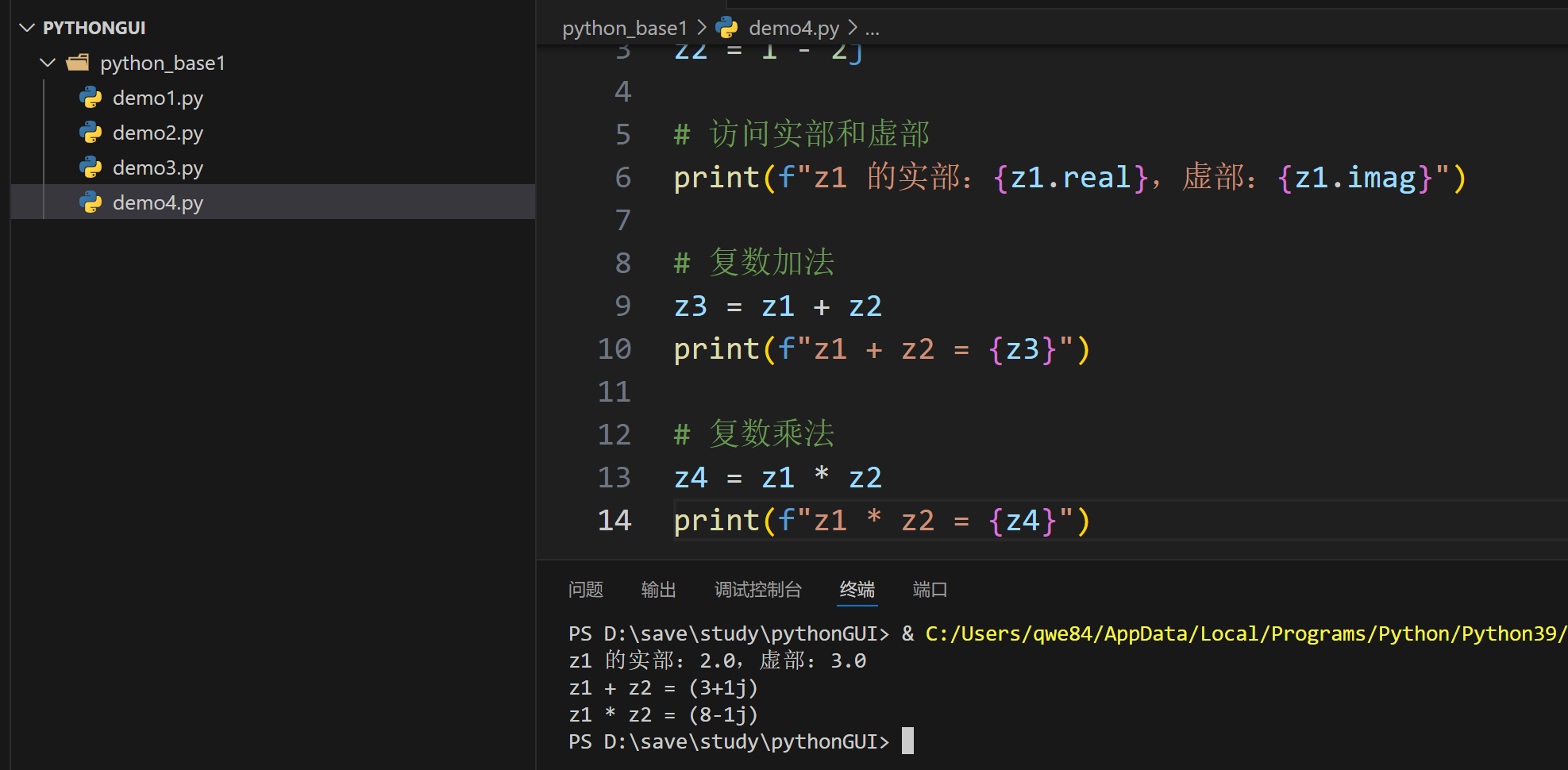Open the 调试控制台 panel tab
The width and height of the screenshot is (1568, 770).
coord(757,589)
